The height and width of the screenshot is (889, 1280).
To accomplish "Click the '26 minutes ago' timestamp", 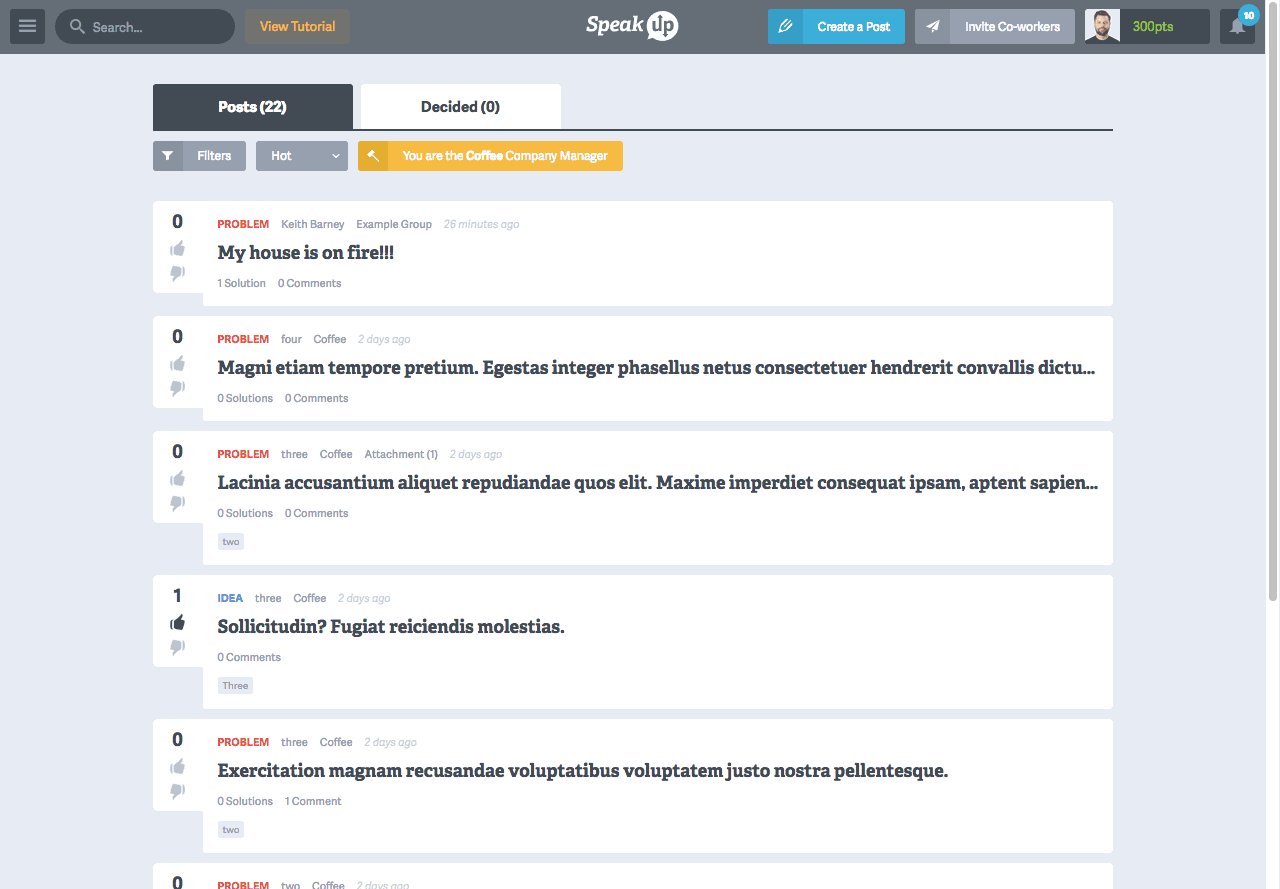I will [481, 224].
